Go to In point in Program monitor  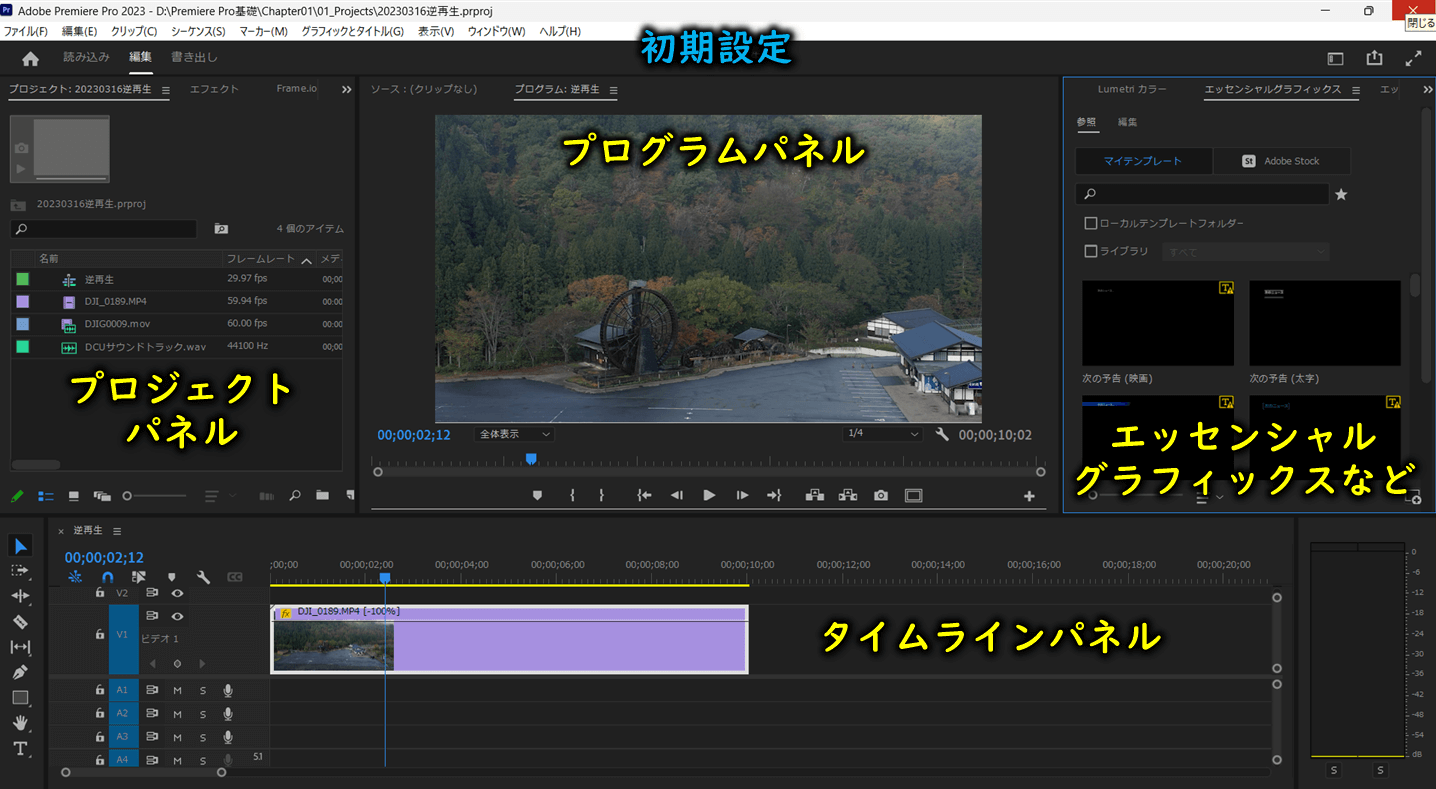click(x=644, y=495)
